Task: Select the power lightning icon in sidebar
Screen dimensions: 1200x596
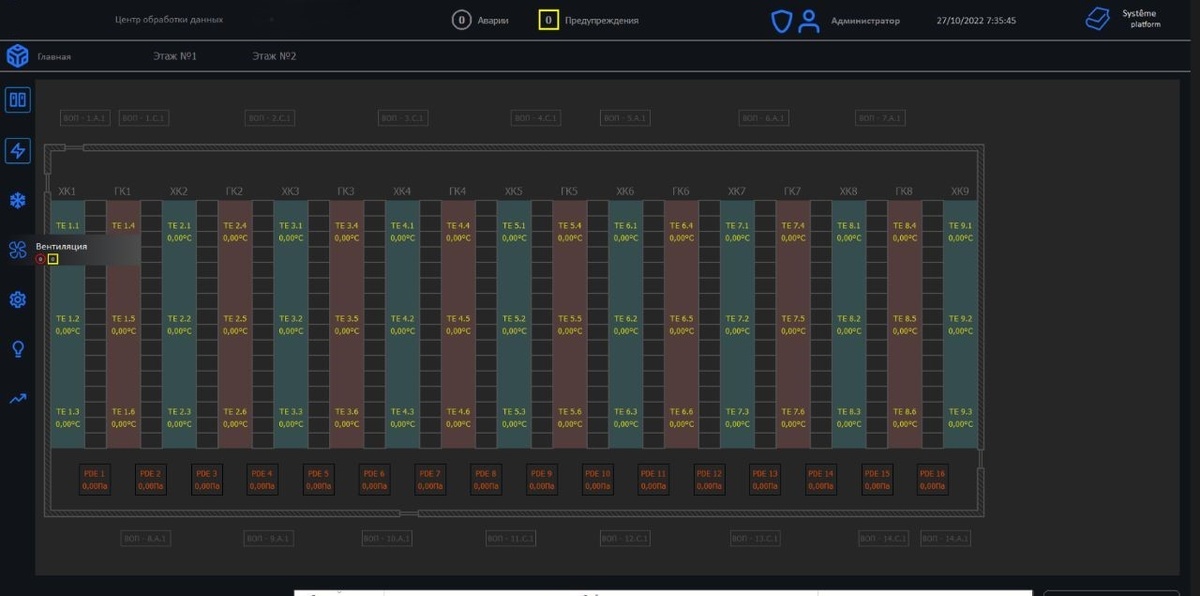Action: point(17,149)
